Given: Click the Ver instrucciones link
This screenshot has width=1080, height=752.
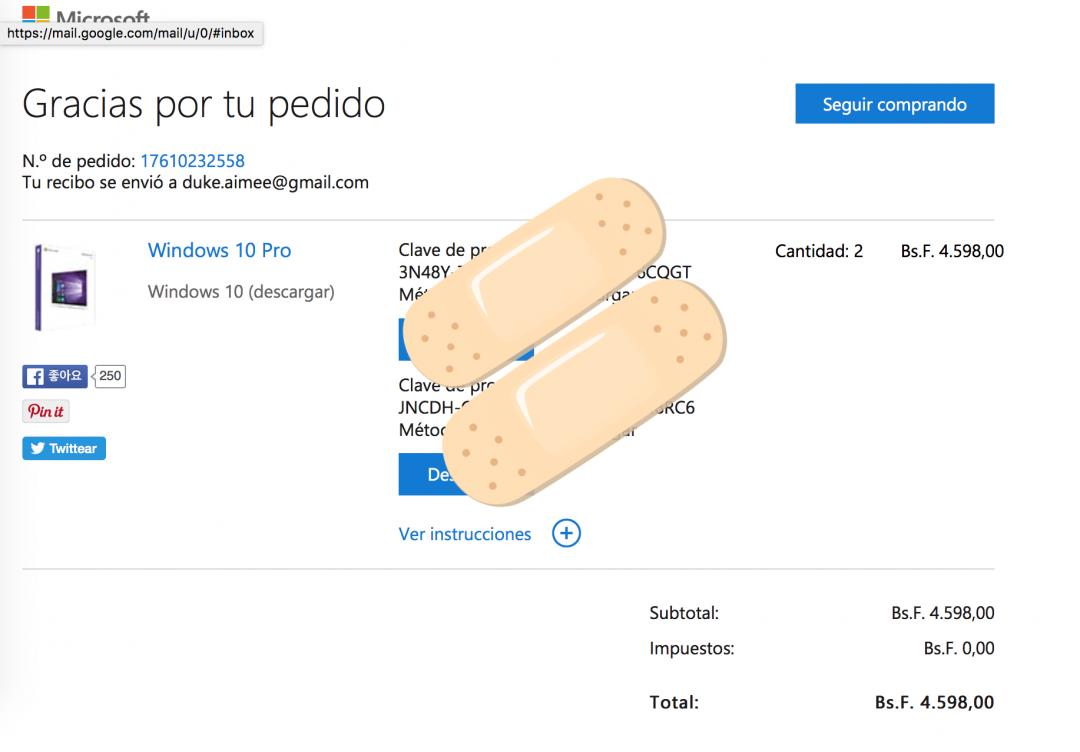Looking at the screenshot, I should pos(465,534).
